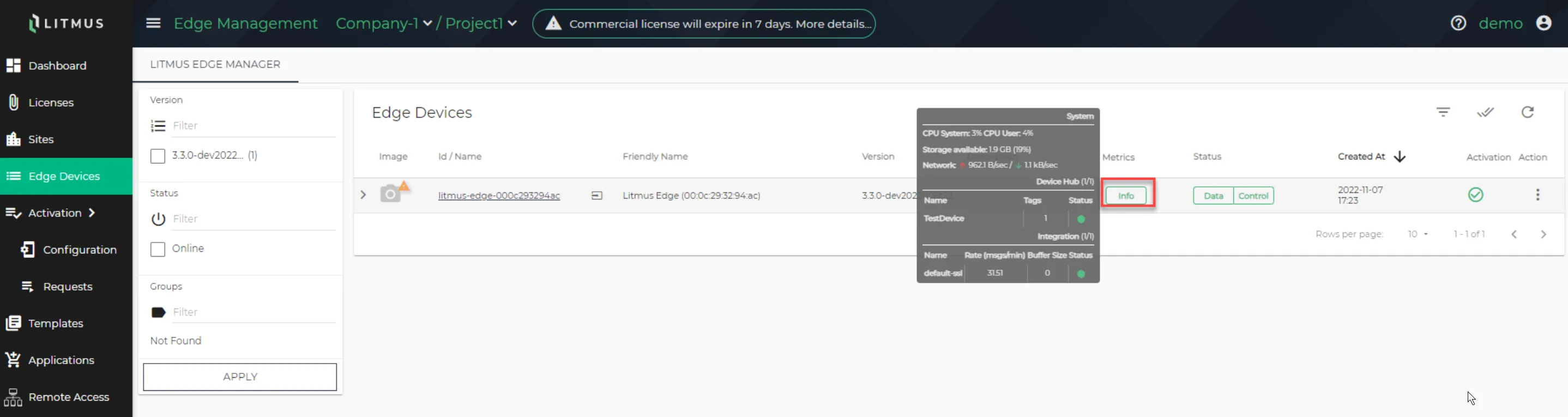
Task: Click the Edge Management title
Action: 245,23
